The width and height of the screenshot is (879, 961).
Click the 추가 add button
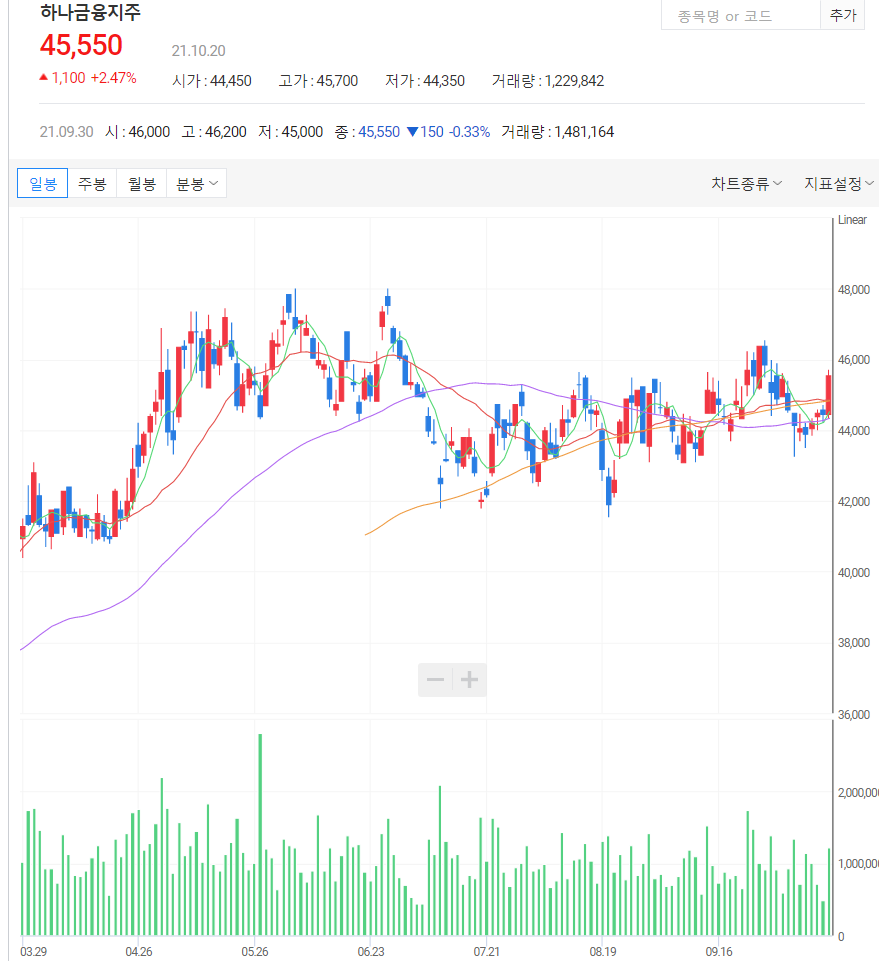pyautogui.click(x=842, y=15)
